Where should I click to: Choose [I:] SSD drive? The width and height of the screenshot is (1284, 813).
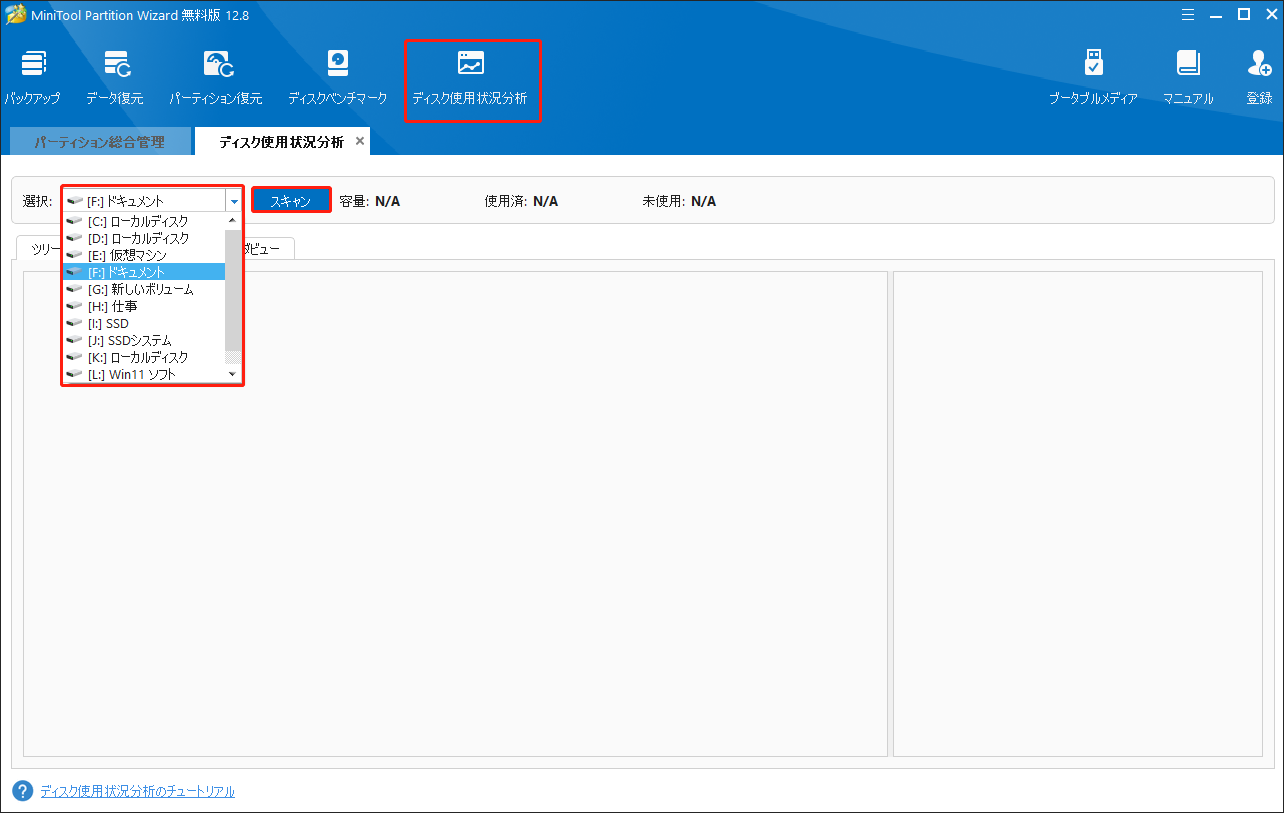click(144, 323)
